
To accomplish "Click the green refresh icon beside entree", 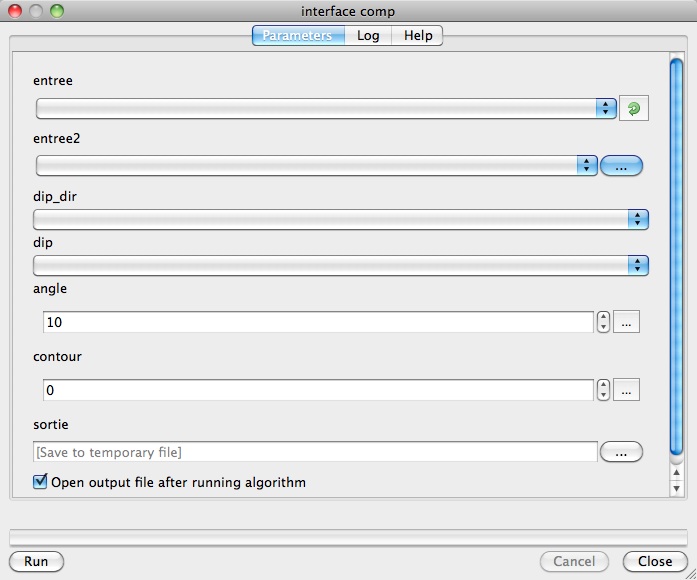I will tap(633, 108).
